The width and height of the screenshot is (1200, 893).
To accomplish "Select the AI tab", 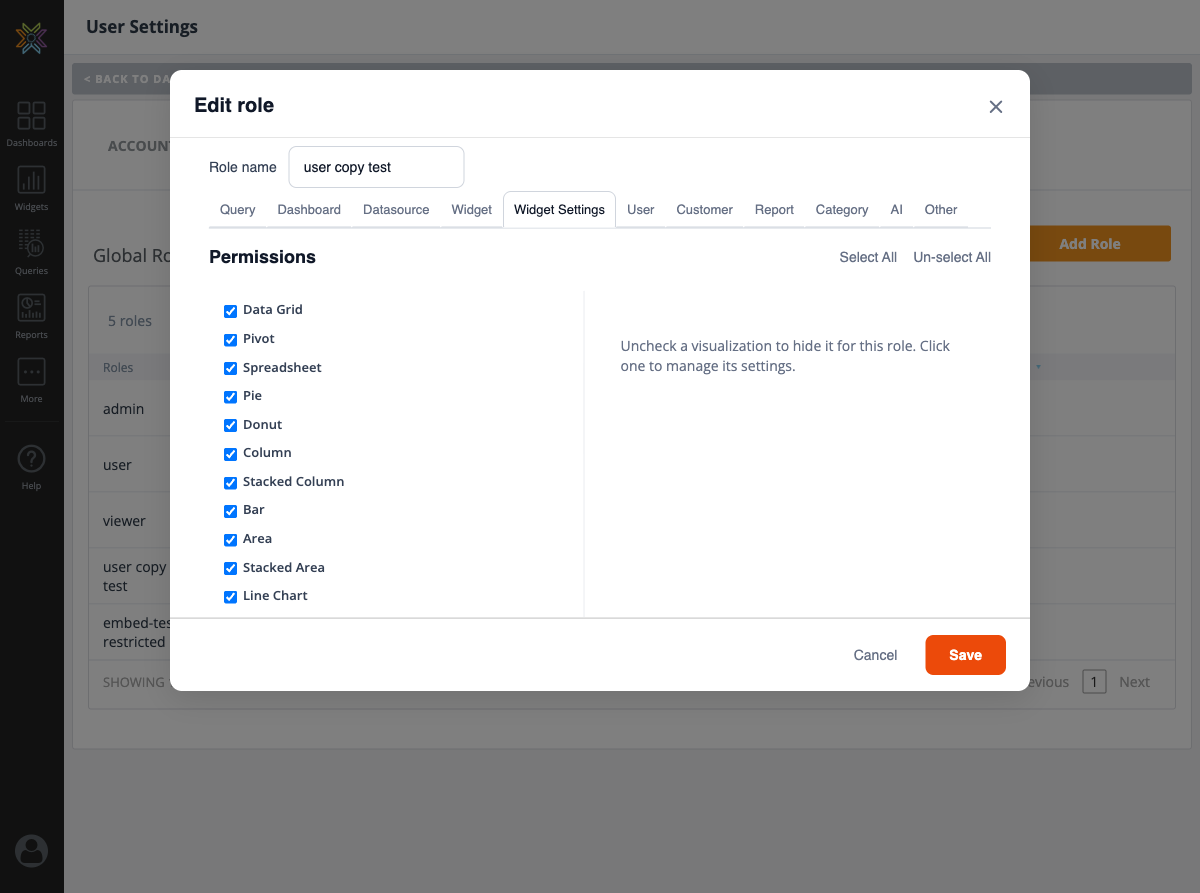I will click(x=896, y=210).
